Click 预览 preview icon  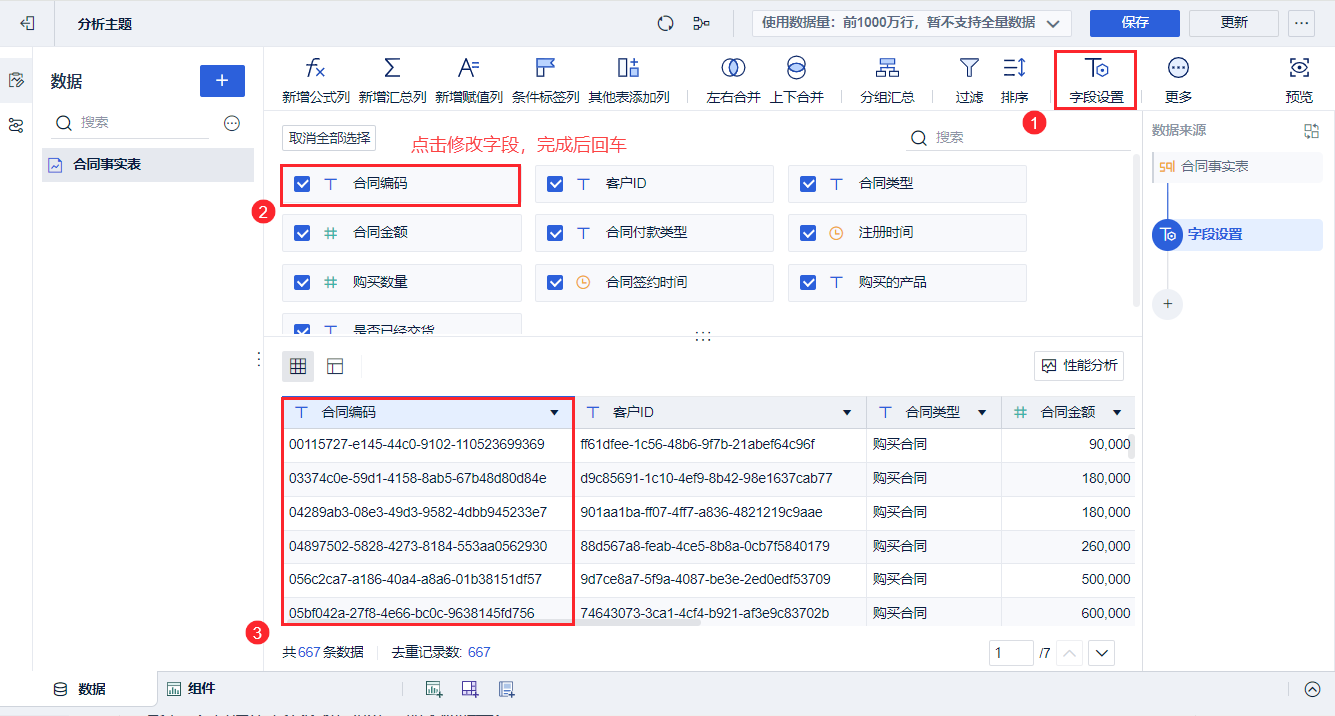(x=1299, y=68)
